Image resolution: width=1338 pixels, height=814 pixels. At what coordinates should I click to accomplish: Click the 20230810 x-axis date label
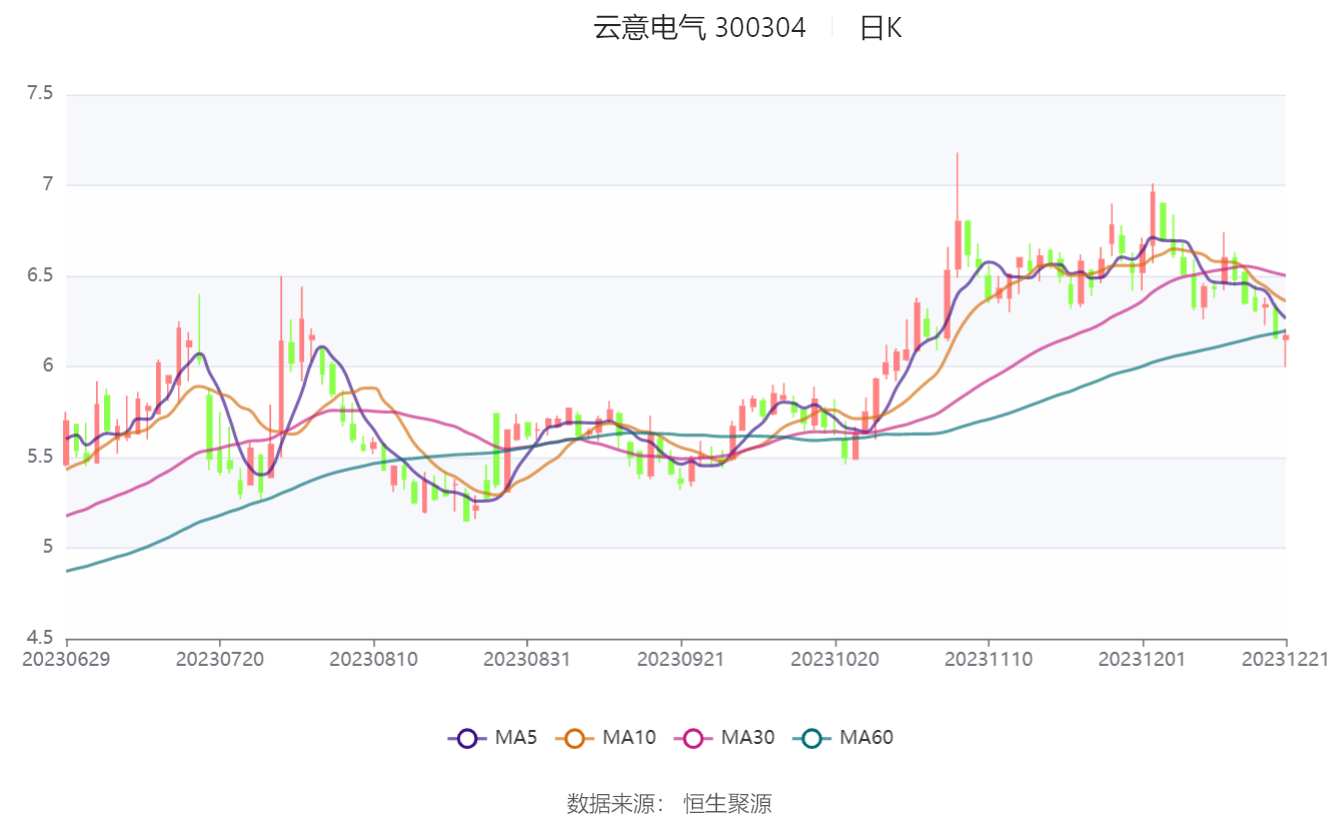[x=373, y=661]
